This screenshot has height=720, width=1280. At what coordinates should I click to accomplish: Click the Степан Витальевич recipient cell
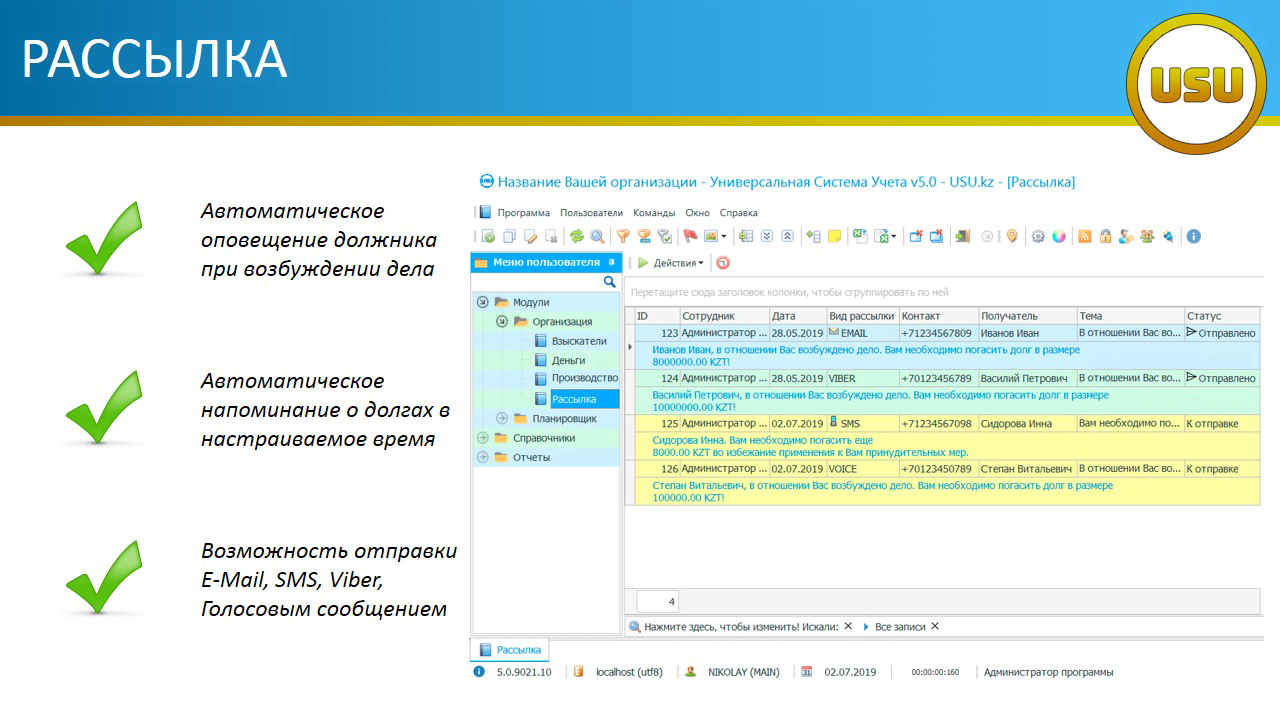pos(1027,469)
